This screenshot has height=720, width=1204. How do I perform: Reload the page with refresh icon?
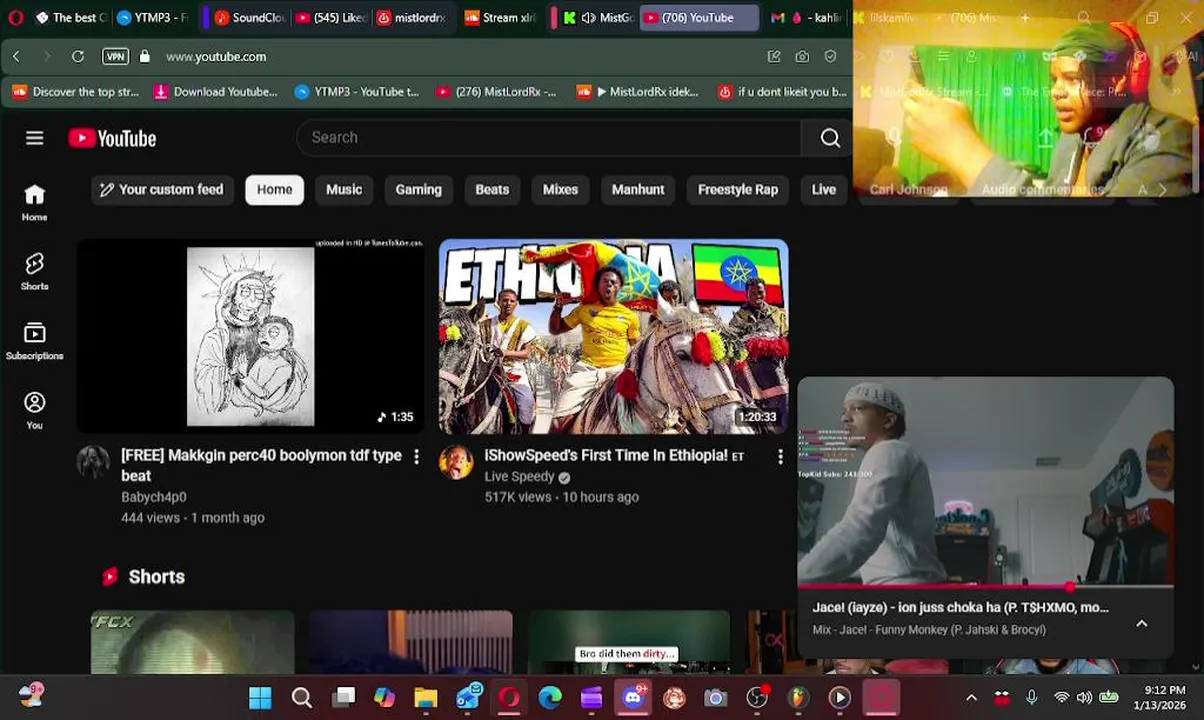coord(78,57)
